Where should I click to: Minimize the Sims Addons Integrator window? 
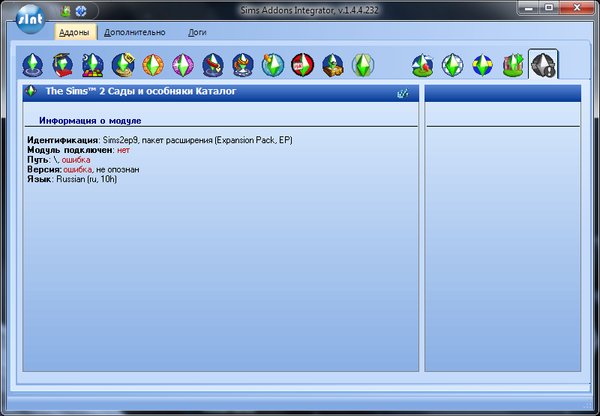pos(529,8)
